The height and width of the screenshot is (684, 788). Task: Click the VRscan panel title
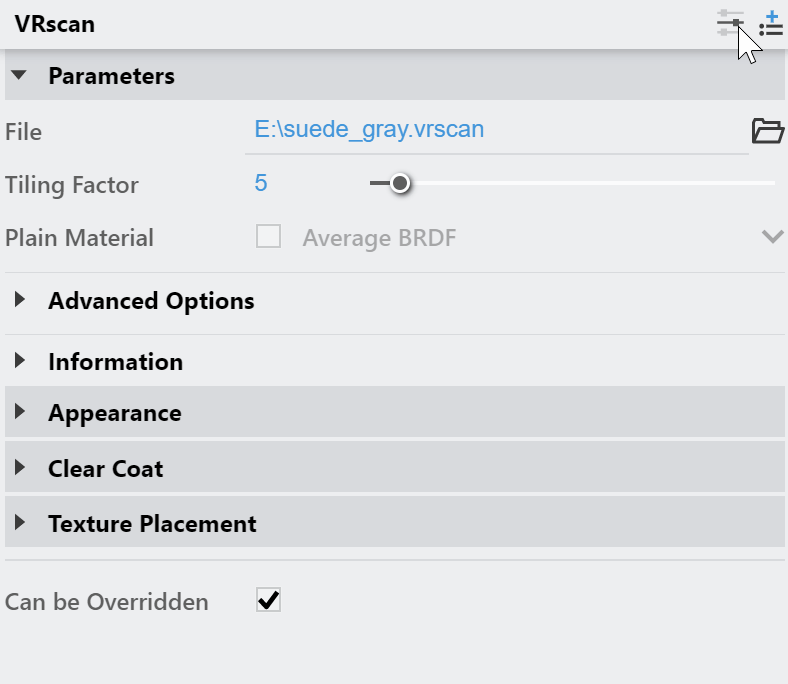coord(55,24)
